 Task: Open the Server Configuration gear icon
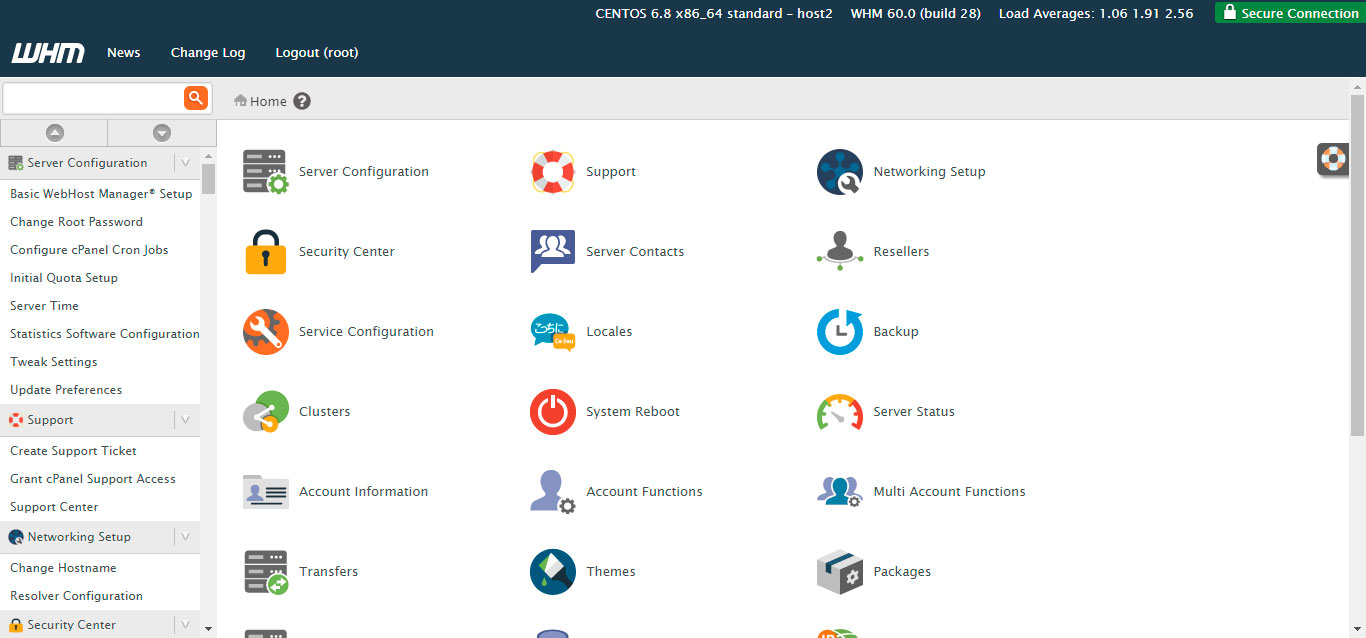265,172
